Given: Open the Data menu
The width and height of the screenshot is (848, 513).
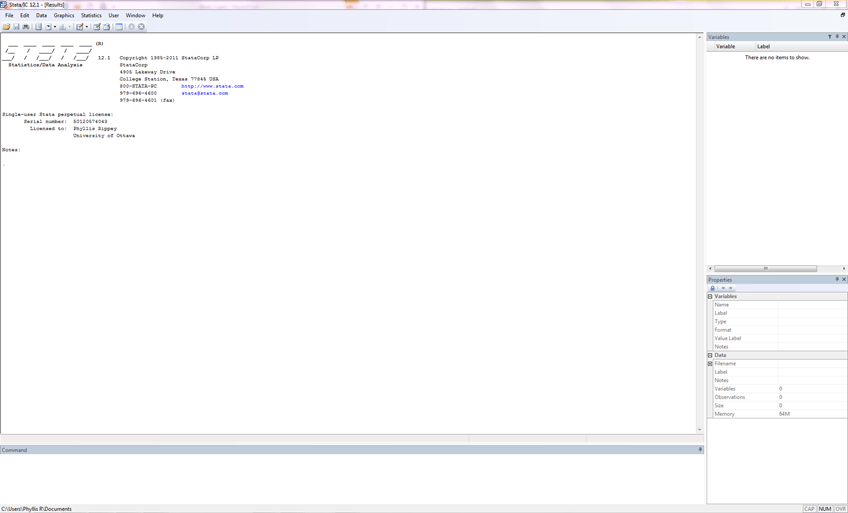Looking at the screenshot, I should pos(42,15).
